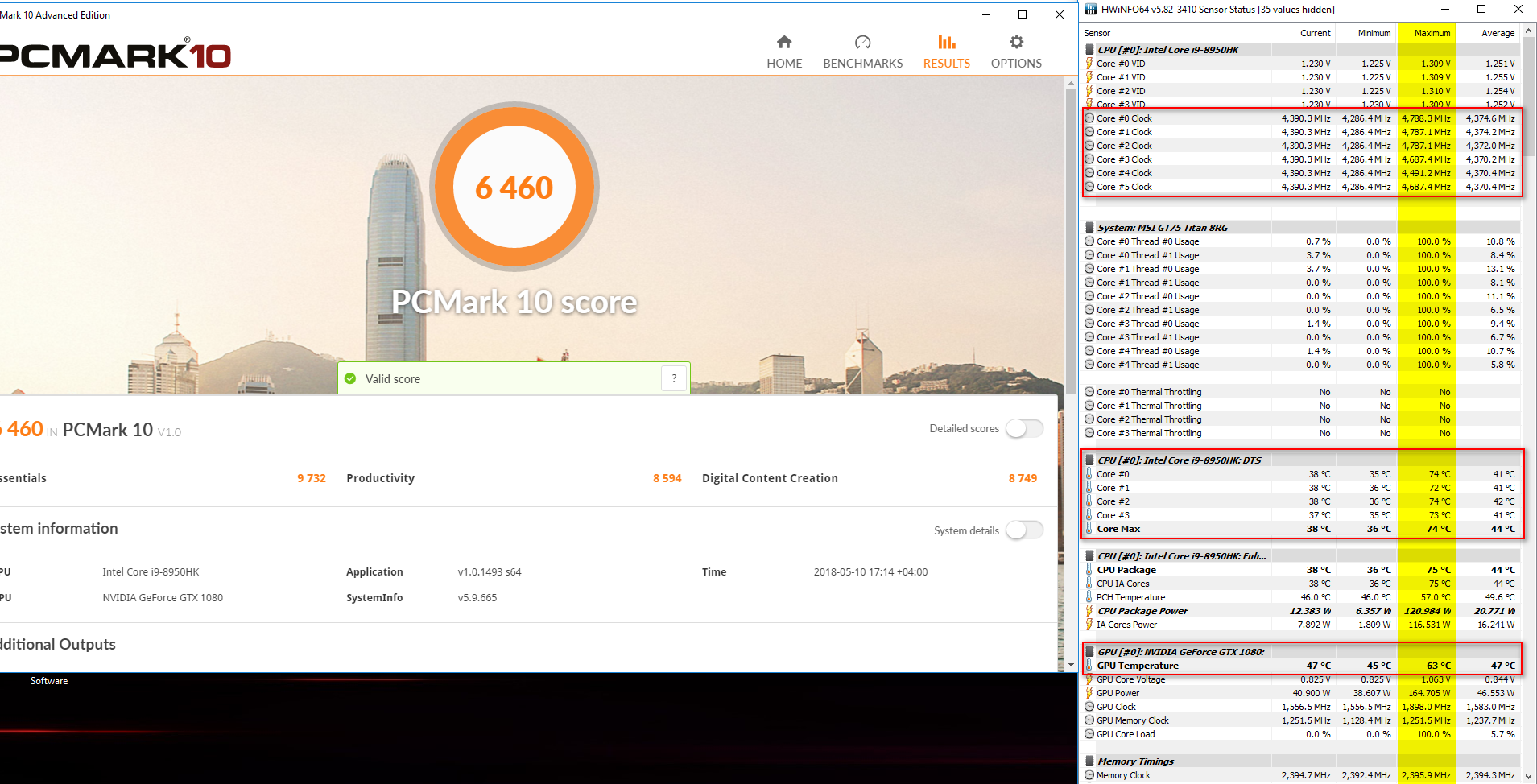Click the Essentials score 9 732
The height and width of the screenshot is (784, 1537).
pos(312,478)
